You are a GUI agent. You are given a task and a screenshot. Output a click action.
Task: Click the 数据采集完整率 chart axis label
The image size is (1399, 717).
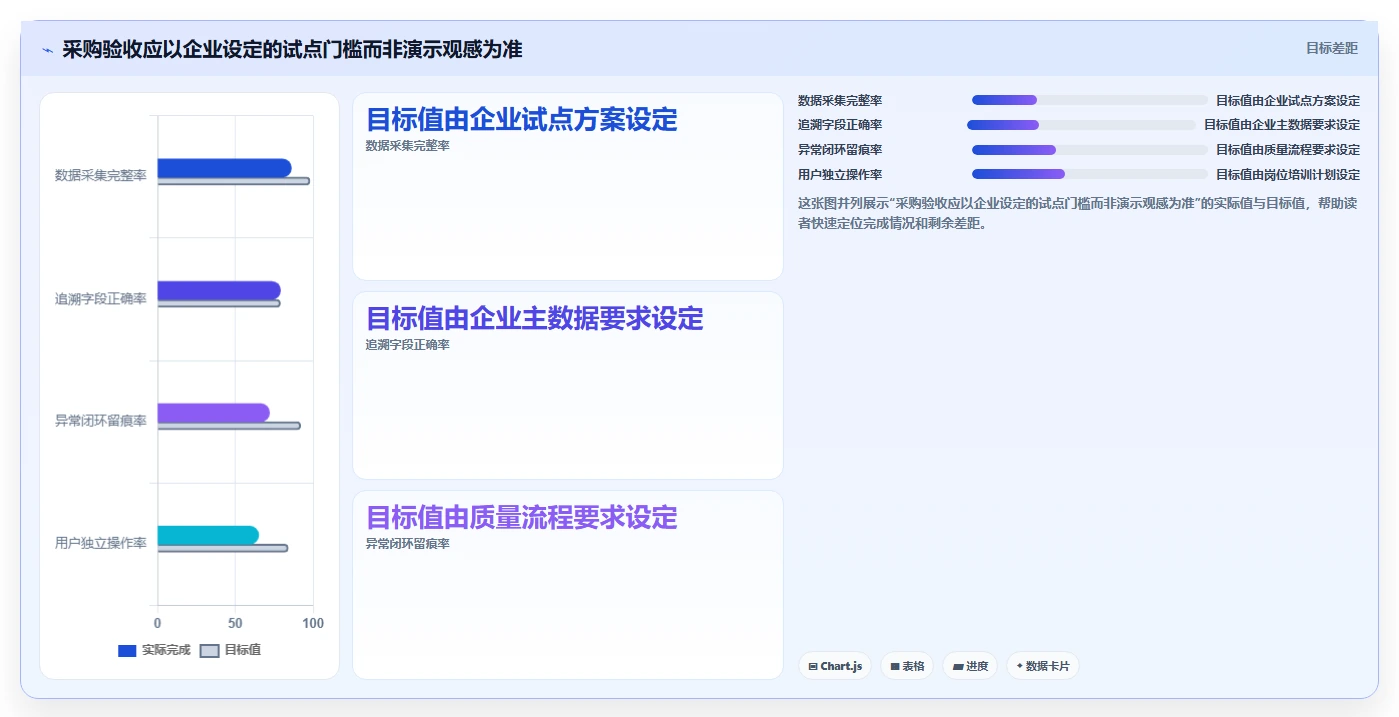click(101, 175)
